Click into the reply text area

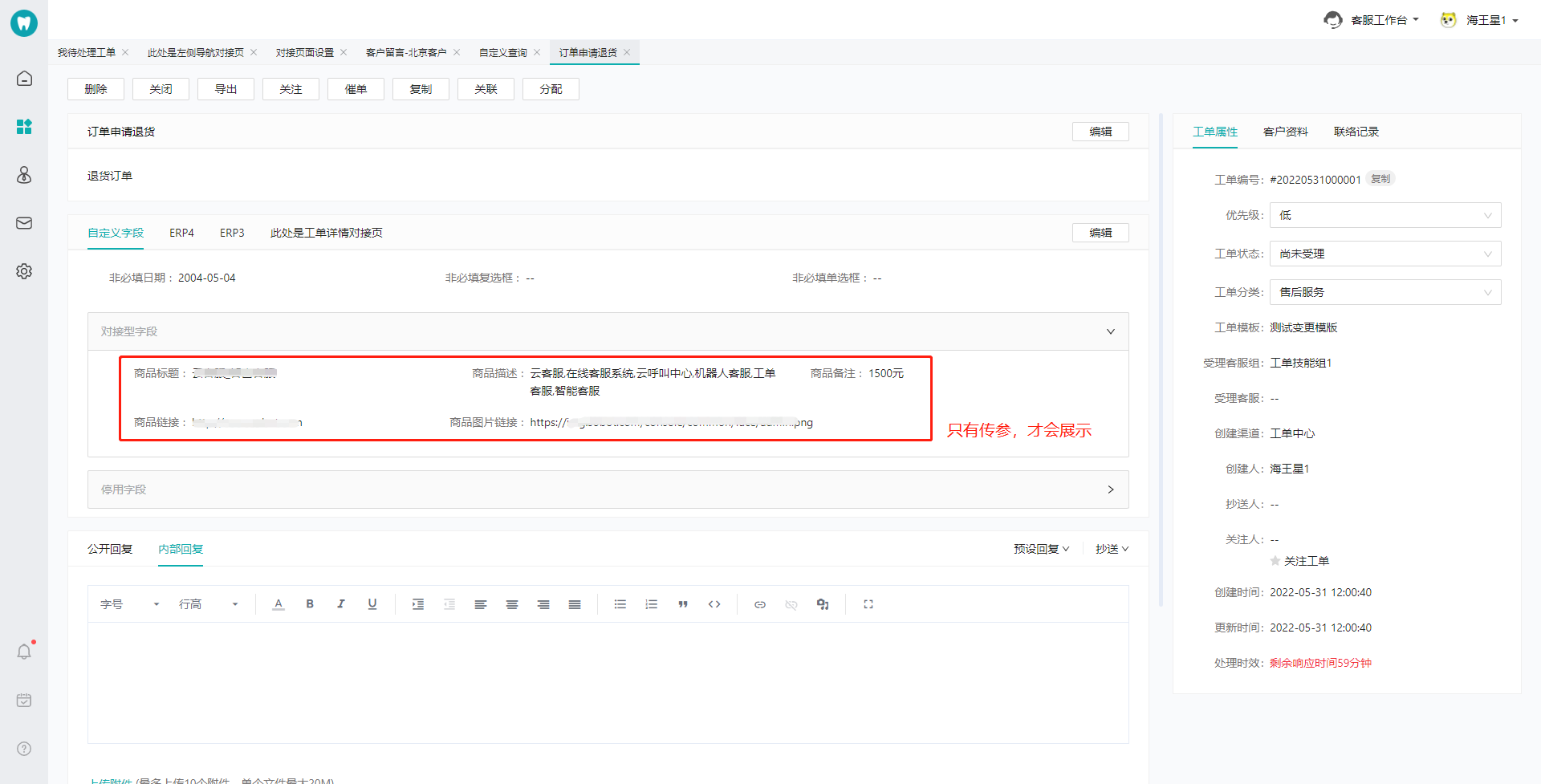(x=608, y=682)
